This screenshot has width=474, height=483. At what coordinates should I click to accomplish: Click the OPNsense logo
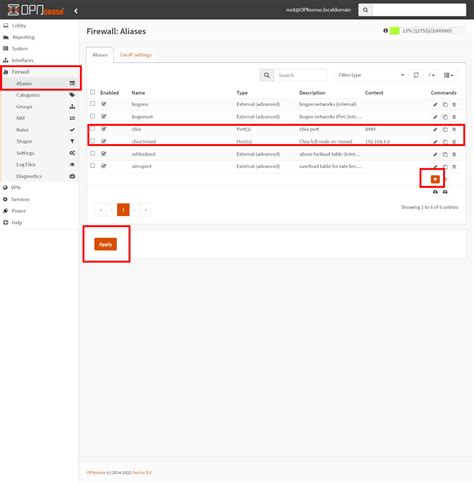(x=36, y=10)
